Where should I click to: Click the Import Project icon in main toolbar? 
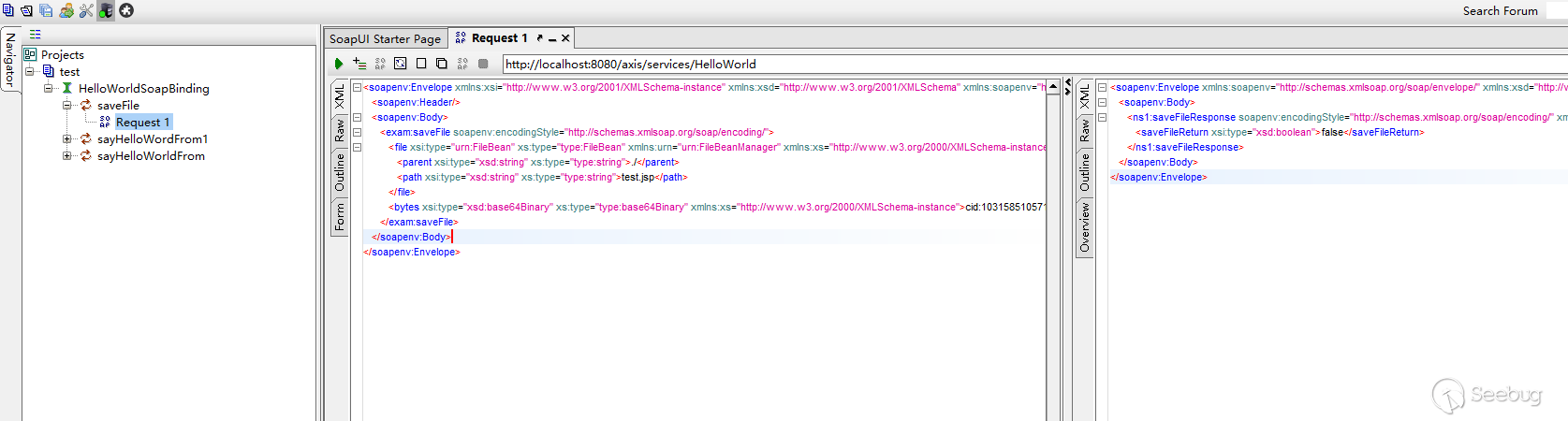[26, 10]
